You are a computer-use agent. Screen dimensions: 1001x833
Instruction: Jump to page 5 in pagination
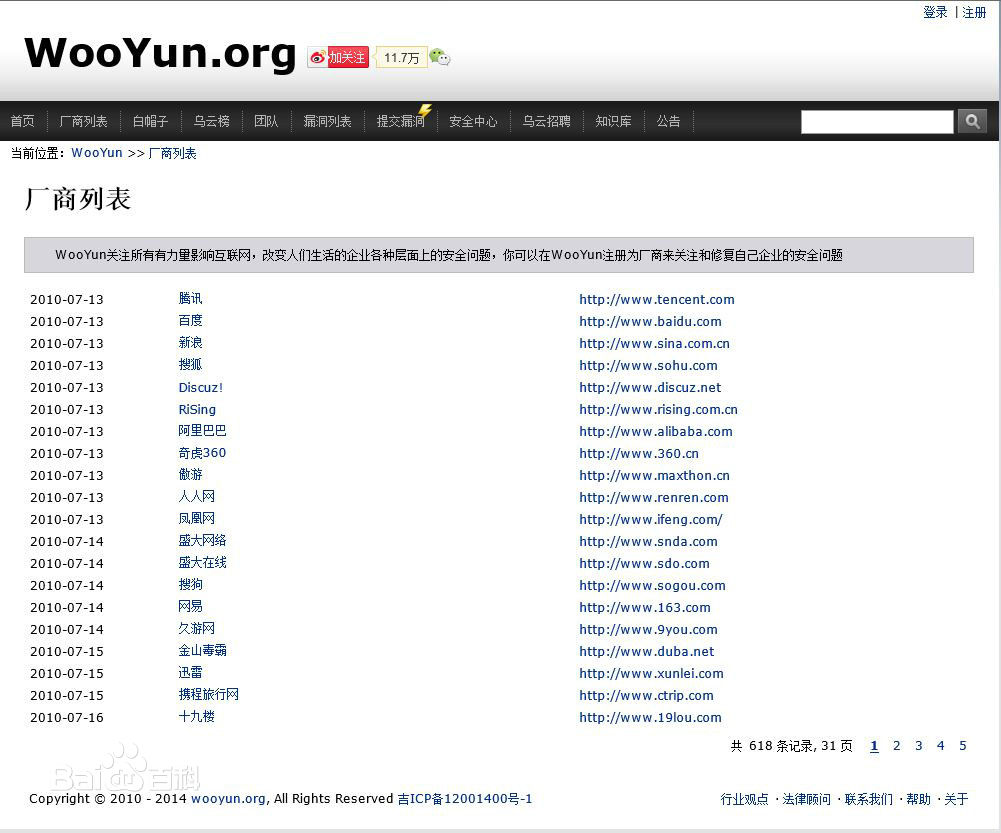click(x=962, y=746)
